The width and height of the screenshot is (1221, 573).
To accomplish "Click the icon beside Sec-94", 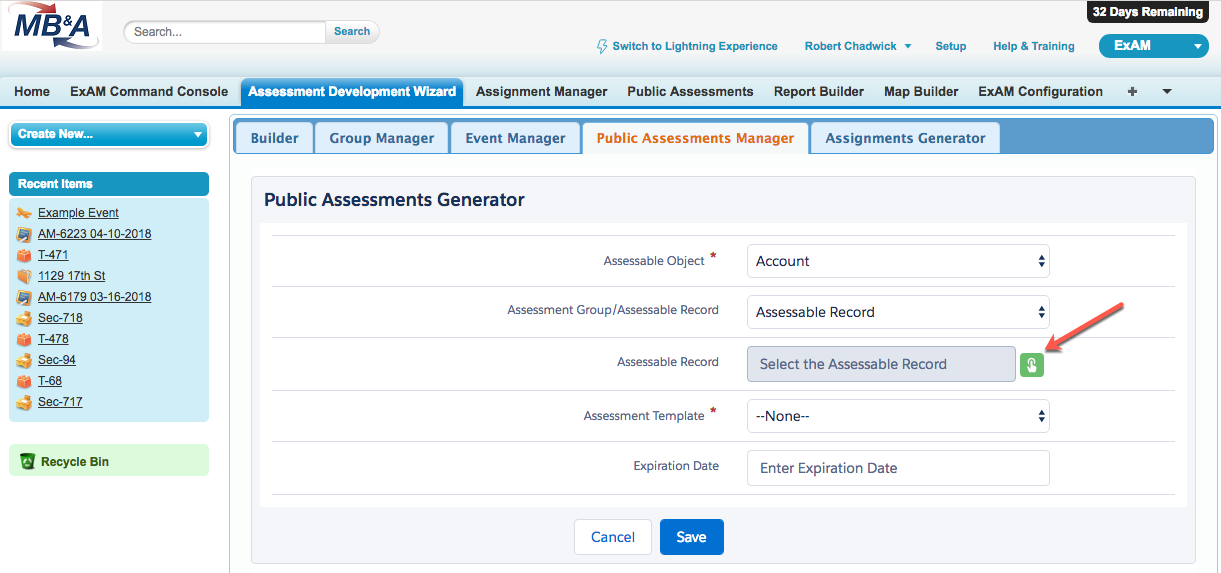I will (24, 360).
